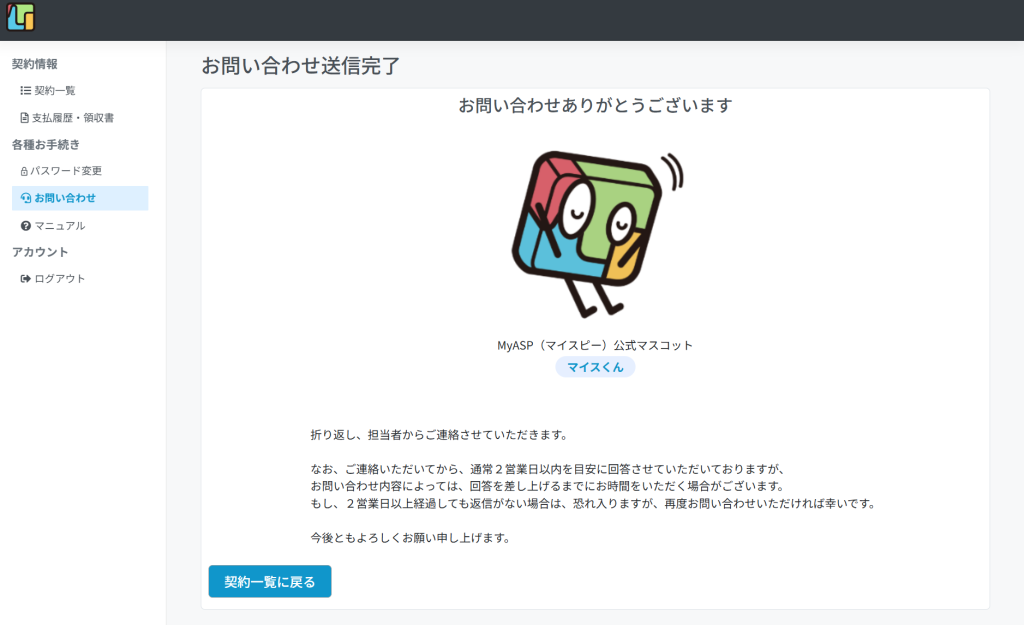
Task: Log out using the ログアウト link
Action: coord(60,279)
